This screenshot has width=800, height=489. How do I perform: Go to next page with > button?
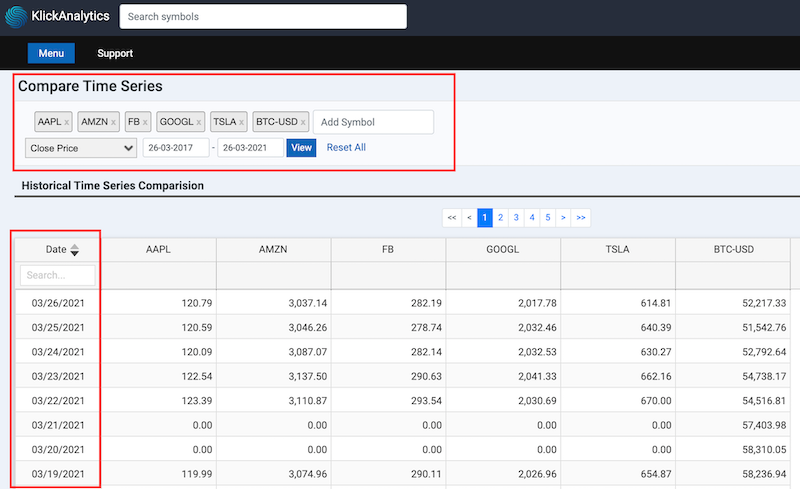[563, 217]
